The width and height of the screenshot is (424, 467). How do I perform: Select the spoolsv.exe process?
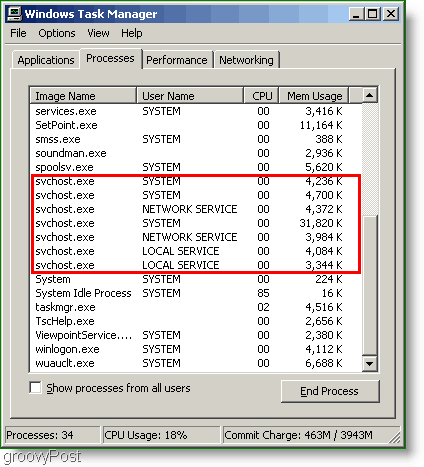[196, 167]
